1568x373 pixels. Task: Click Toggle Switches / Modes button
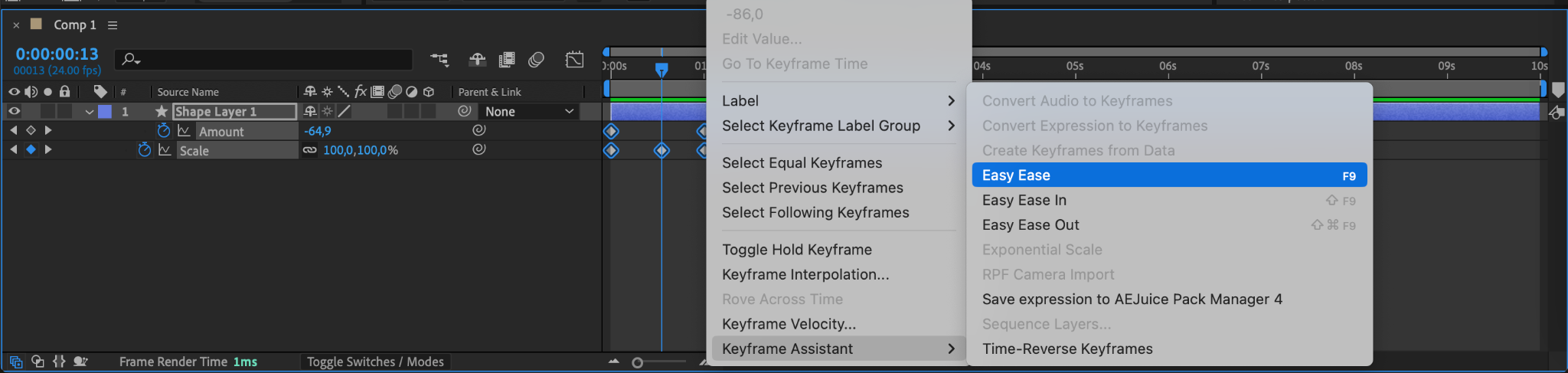[x=375, y=362]
